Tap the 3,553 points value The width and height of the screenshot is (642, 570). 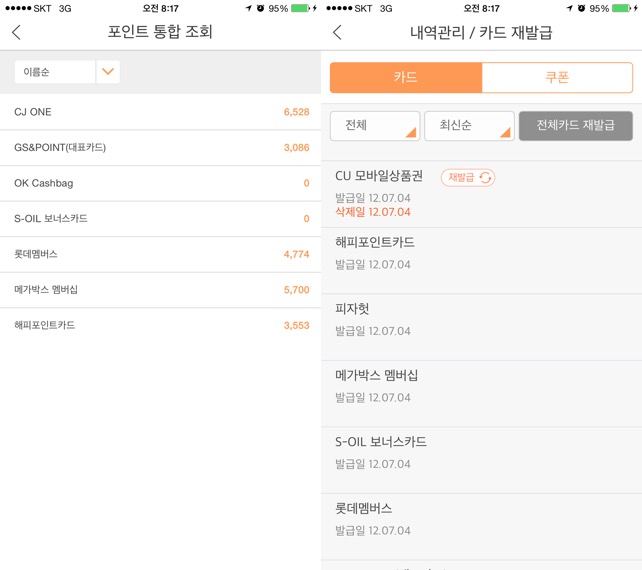[x=296, y=326]
